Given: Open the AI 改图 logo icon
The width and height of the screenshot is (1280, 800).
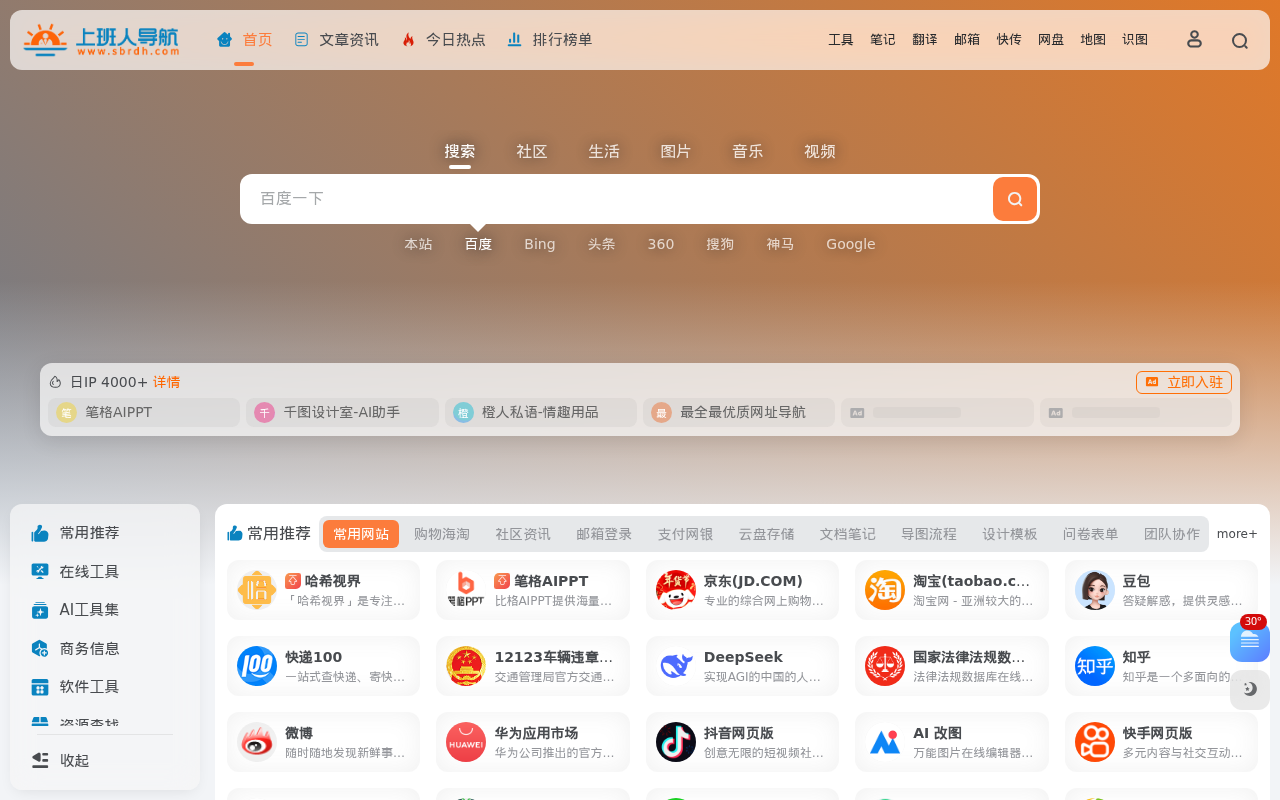Looking at the screenshot, I should pyautogui.click(x=885, y=742).
